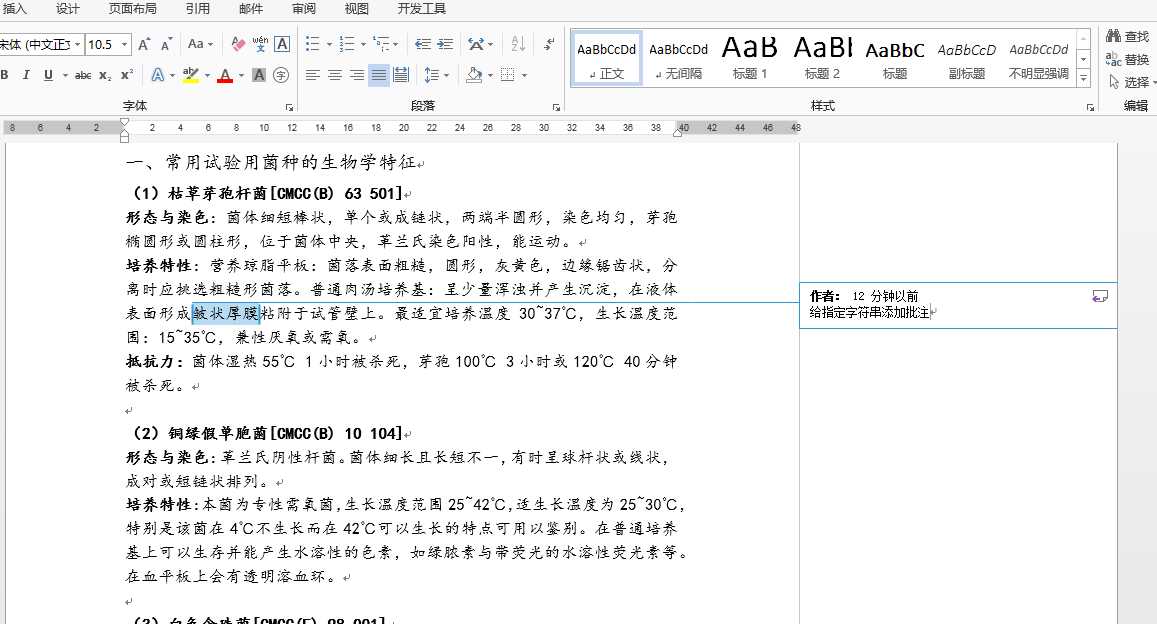Apply the 正文 (Normal) style

607,59
